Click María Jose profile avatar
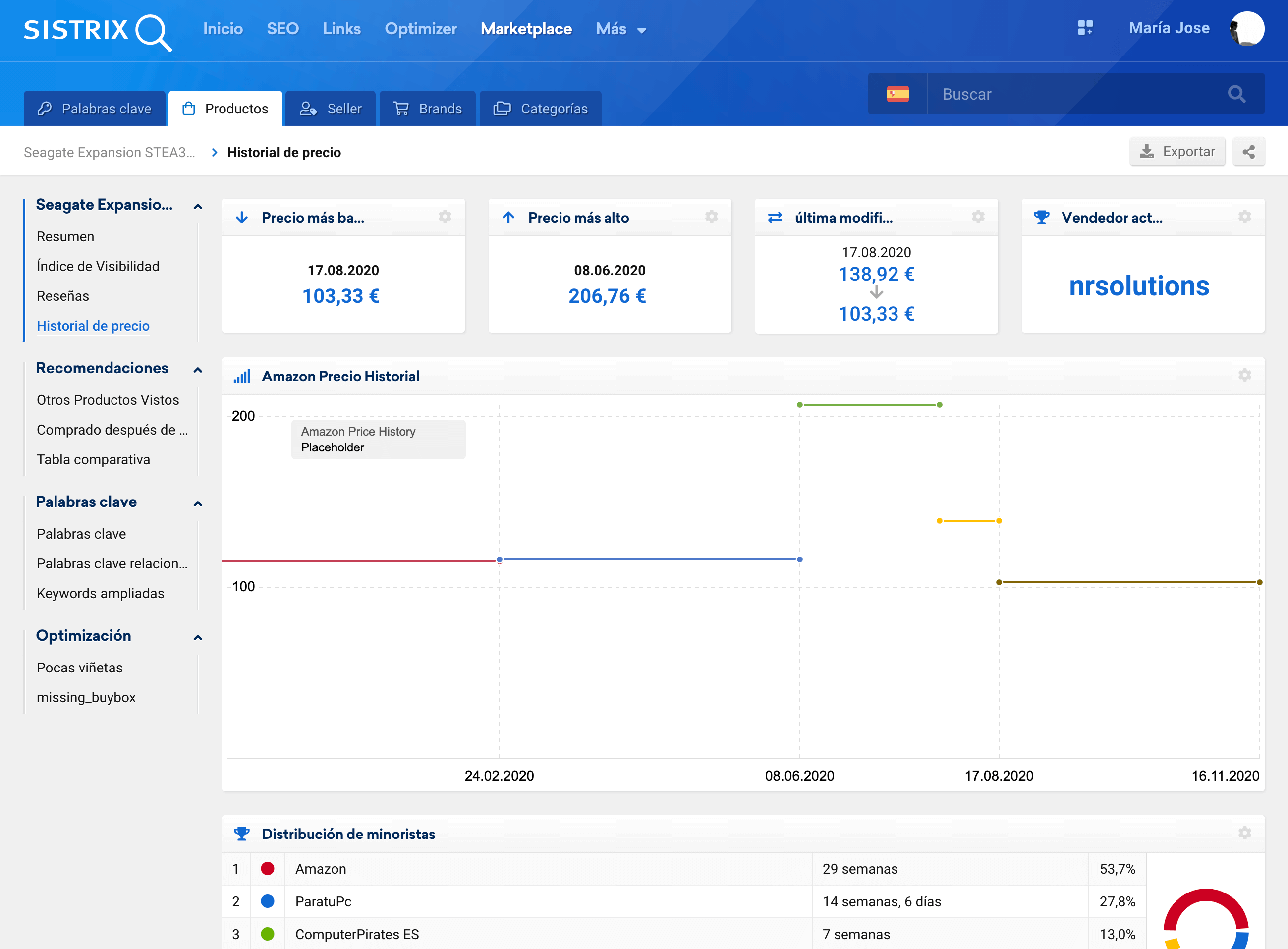This screenshot has width=1288, height=949. pos(1247,28)
